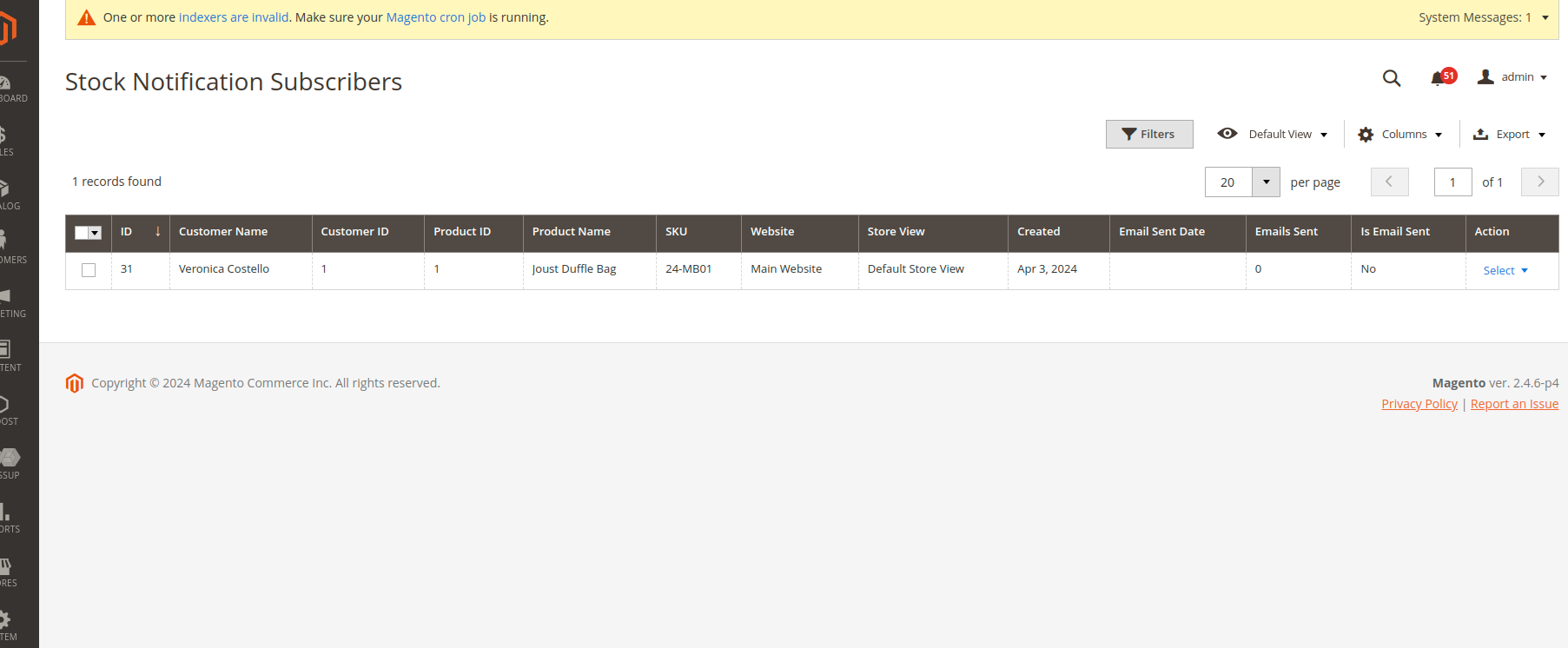Screen dimensions: 1568x648
Task: Open the notifications bell icon
Action: point(1438,78)
